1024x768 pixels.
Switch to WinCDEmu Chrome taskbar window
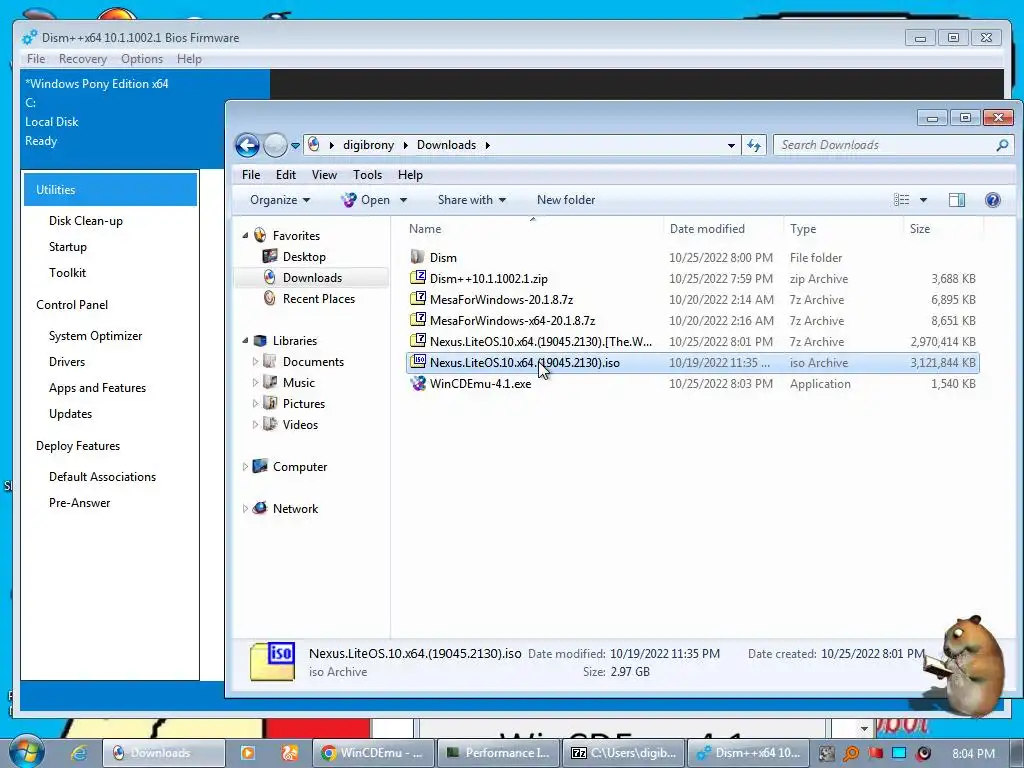coord(373,753)
